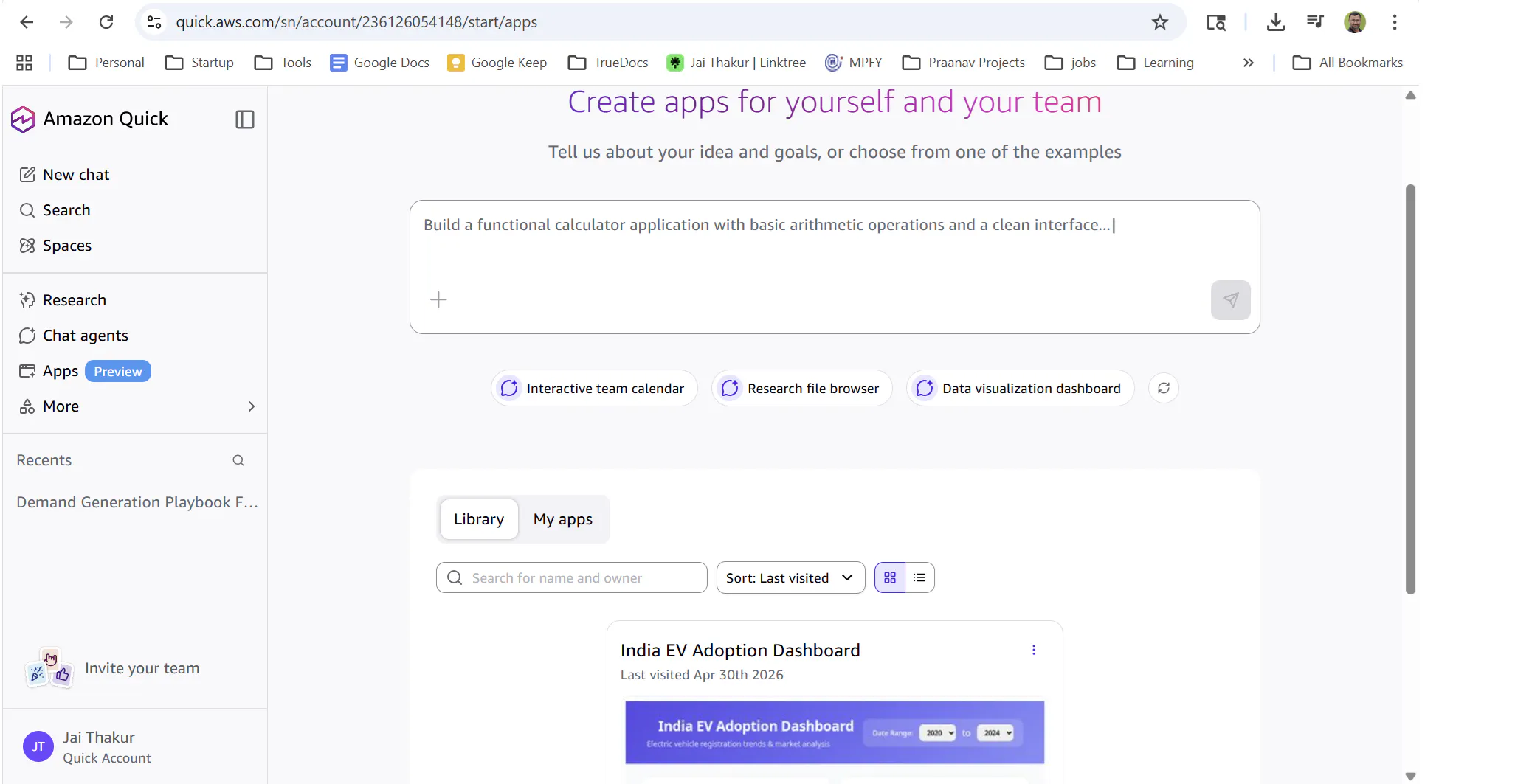This screenshot has width=1515, height=784.
Task: Collapse the sidebar panel icon
Action: tap(245, 119)
